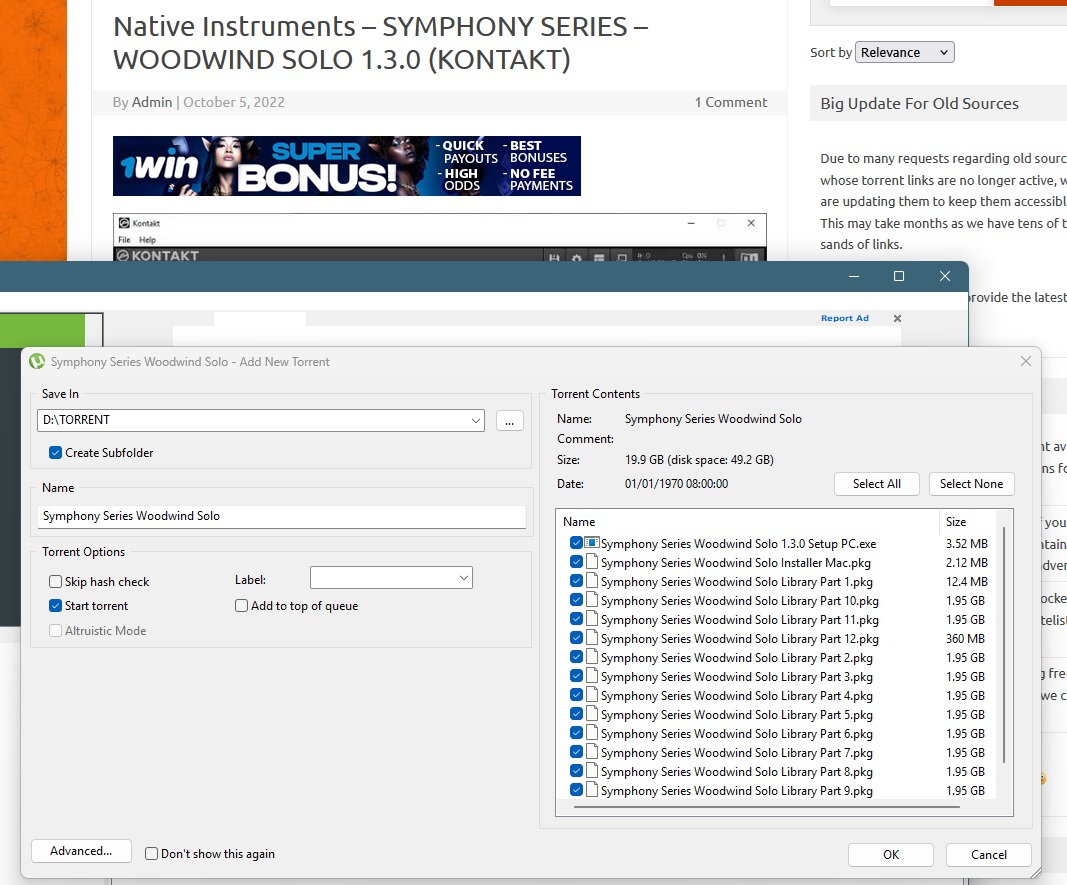This screenshot has height=885, width=1067.
Task: Click the uTorrent logo in dialog title bar
Action: (37, 361)
